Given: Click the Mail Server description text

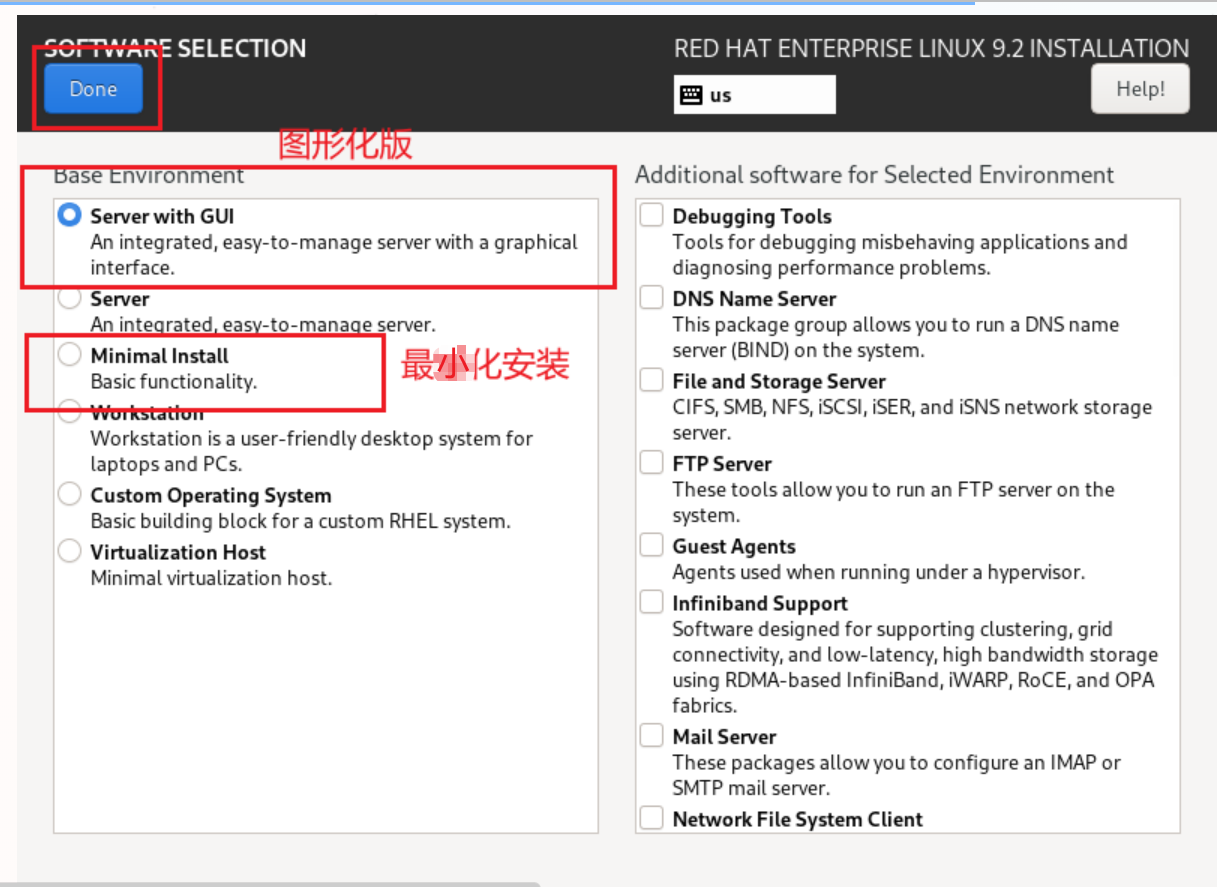Looking at the screenshot, I should coord(896,775).
